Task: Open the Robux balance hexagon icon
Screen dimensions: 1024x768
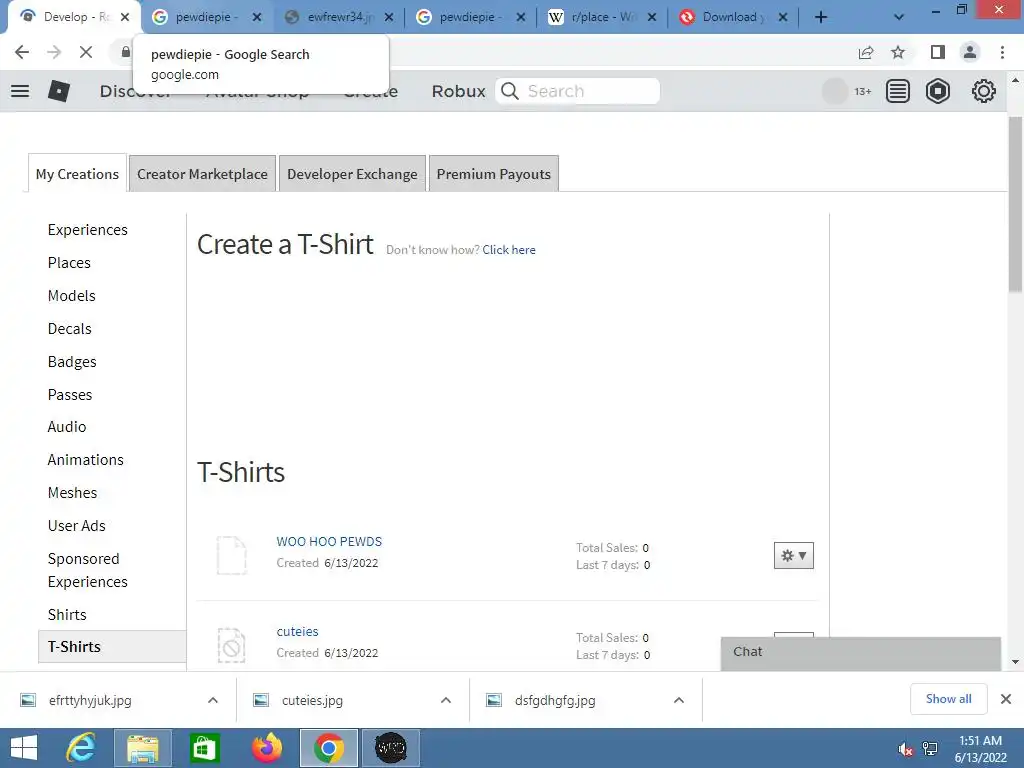Action: [938, 91]
